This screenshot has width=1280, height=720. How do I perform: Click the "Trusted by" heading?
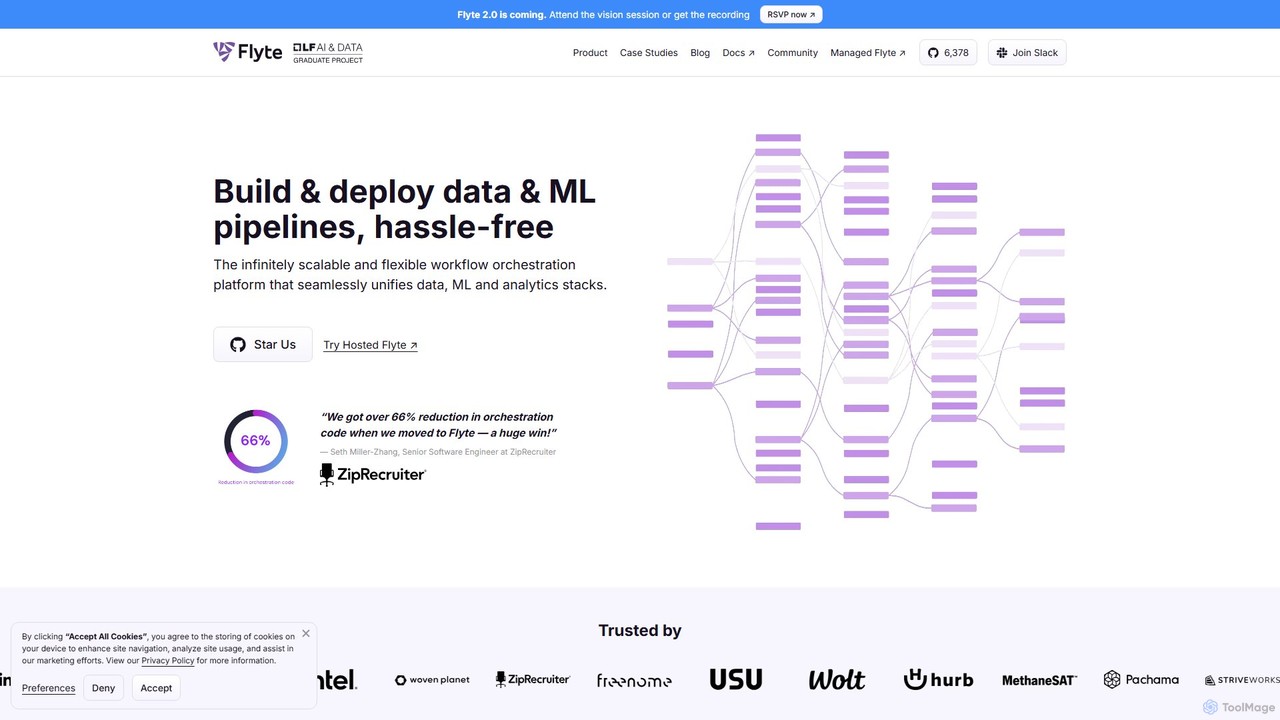click(x=640, y=631)
